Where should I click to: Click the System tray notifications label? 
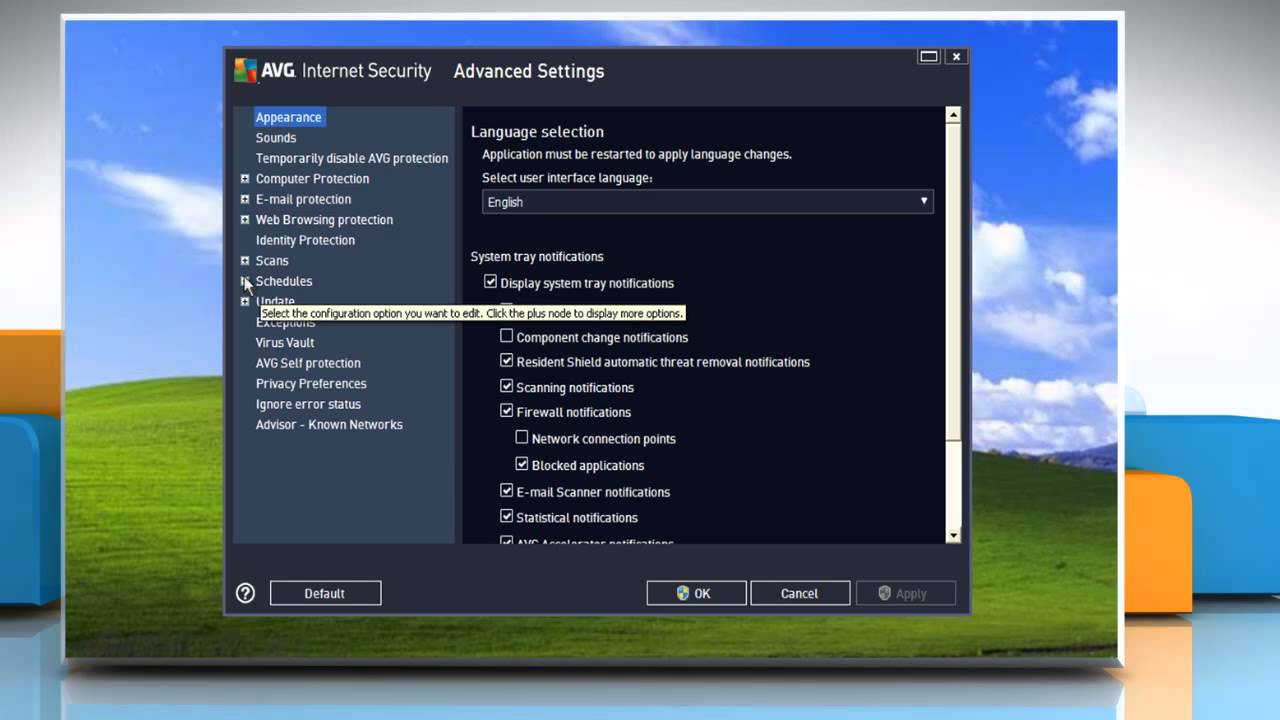click(x=537, y=257)
